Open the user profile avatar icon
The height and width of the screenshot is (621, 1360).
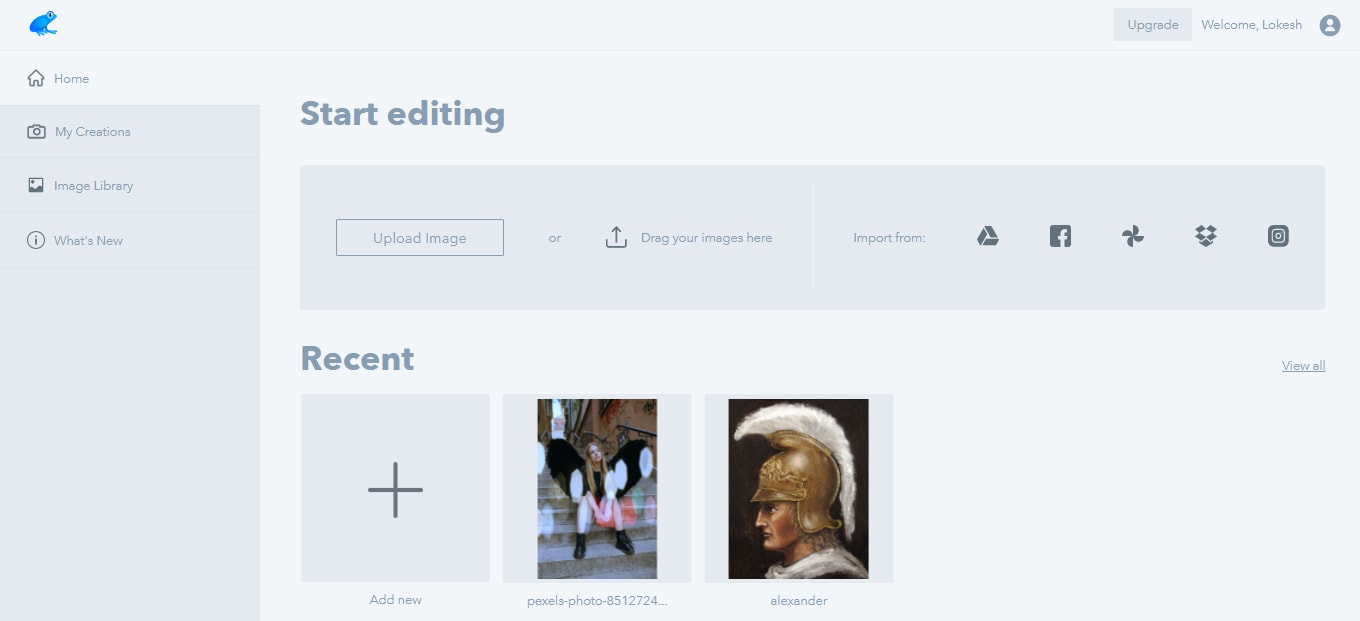tap(1329, 25)
